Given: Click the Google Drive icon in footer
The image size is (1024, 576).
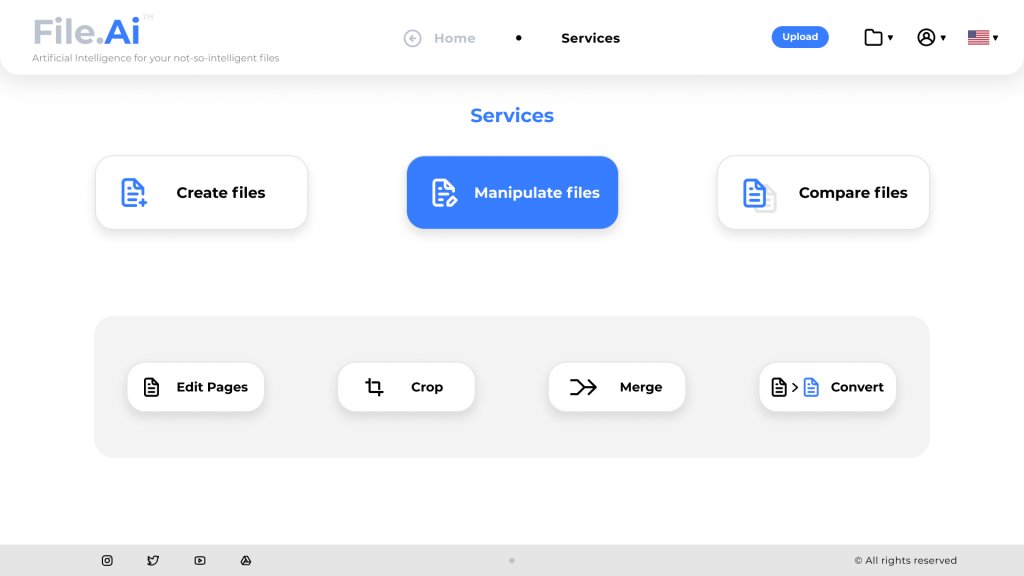Looking at the screenshot, I should coord(246,561).
